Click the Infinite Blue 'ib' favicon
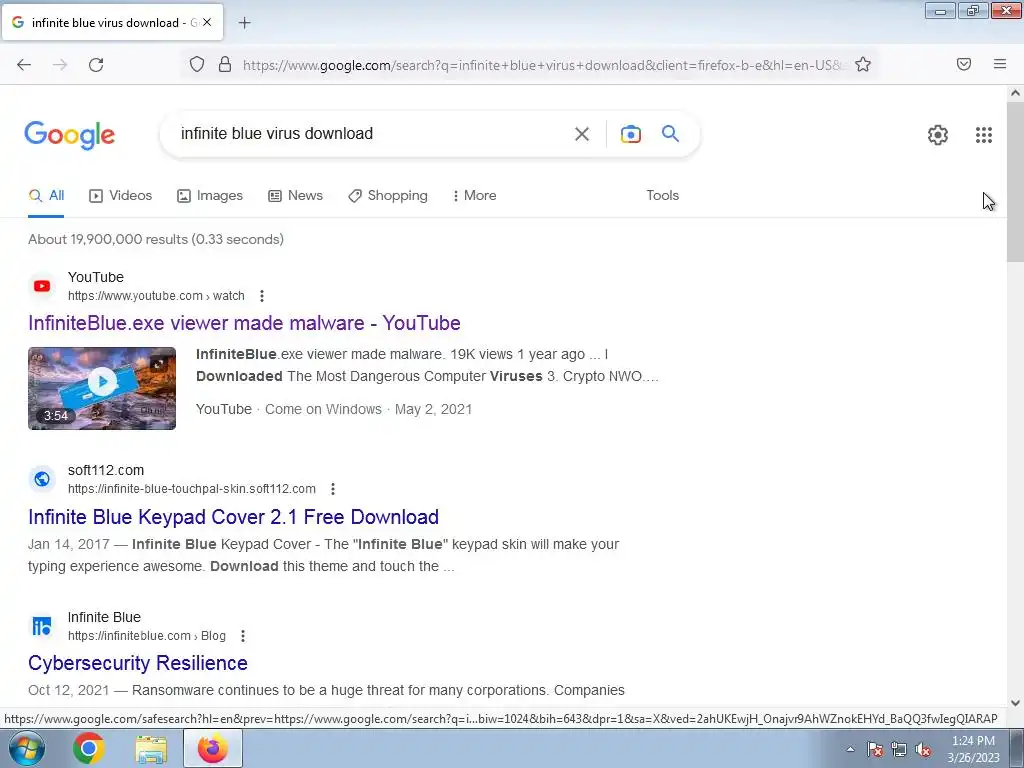 click(x=42, y=626)
